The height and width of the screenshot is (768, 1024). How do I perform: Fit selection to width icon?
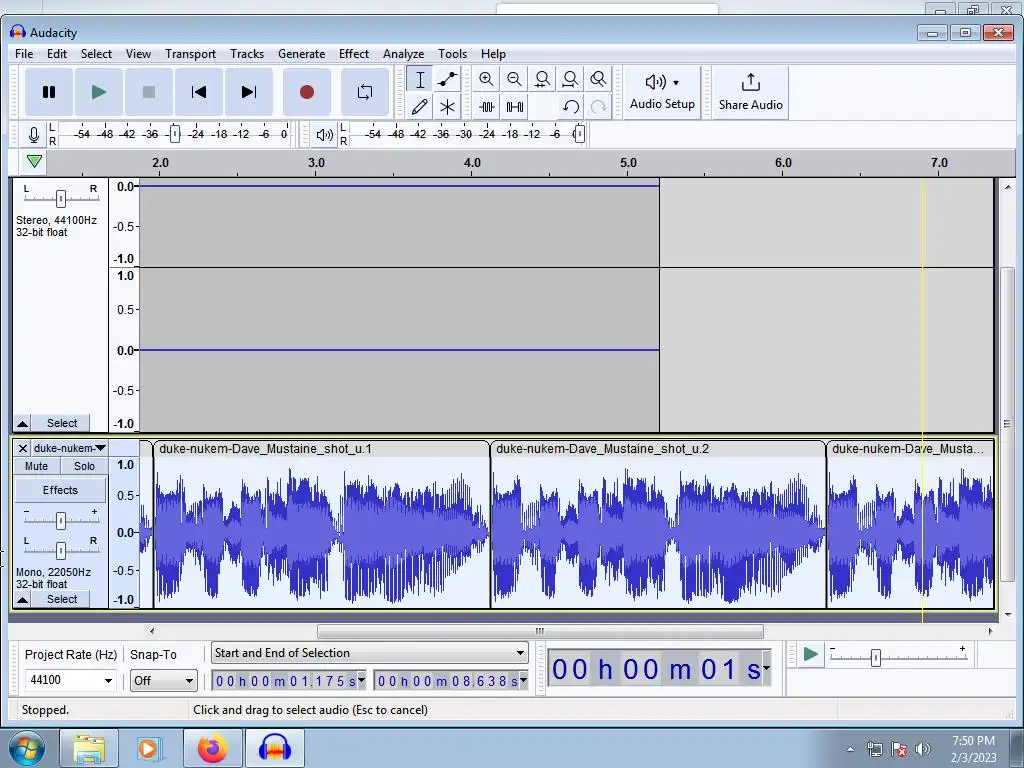[x=542, y=80]
